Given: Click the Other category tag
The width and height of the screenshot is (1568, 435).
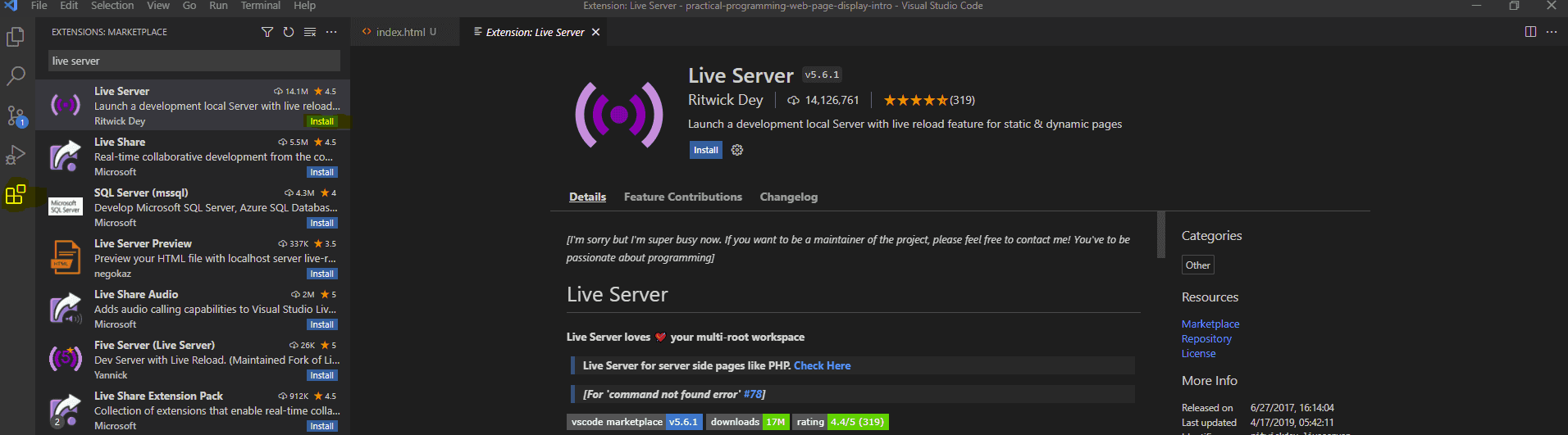Looking at the screenshot, I should (x=1197, y=265).
